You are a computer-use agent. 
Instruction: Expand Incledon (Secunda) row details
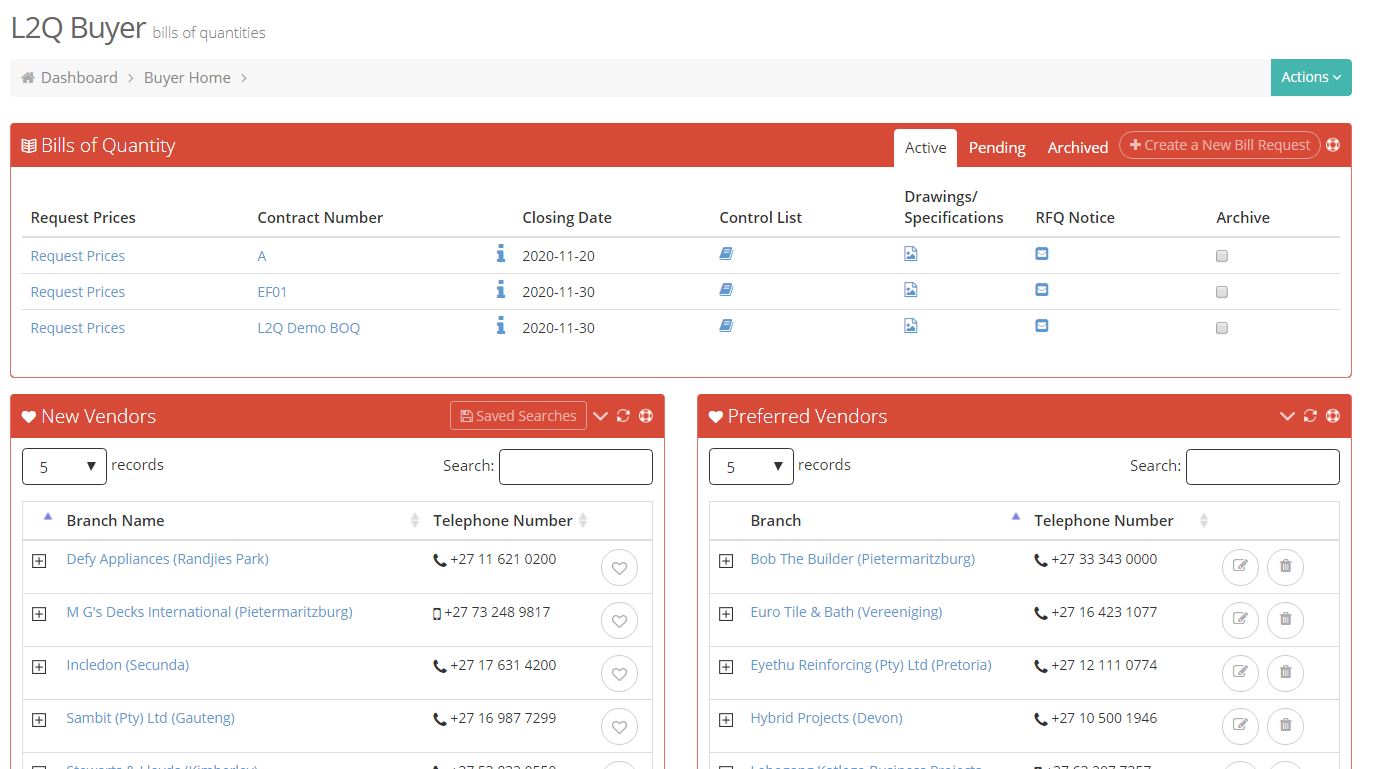click(x=39, y=667)
